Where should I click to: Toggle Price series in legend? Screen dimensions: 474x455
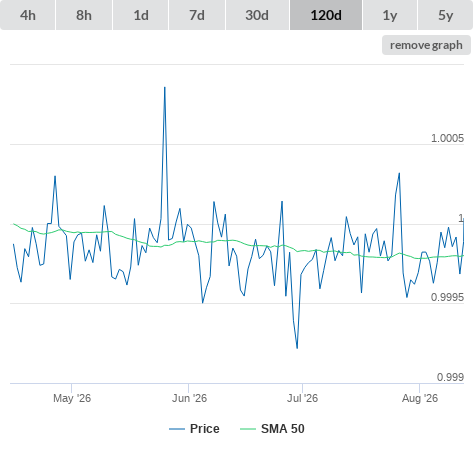[205, 429]
